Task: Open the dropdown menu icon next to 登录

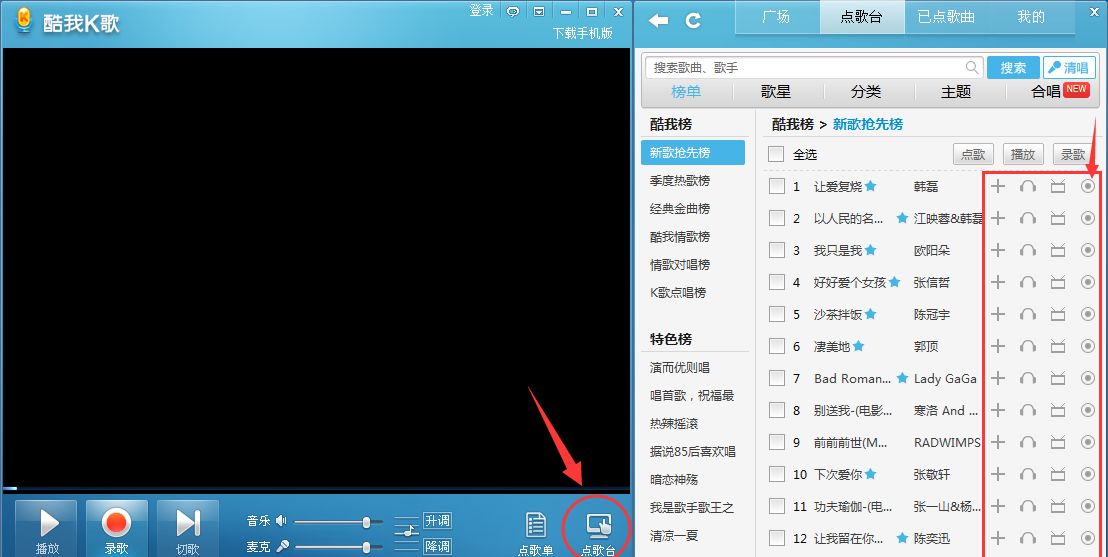Action: pos(539,11)
